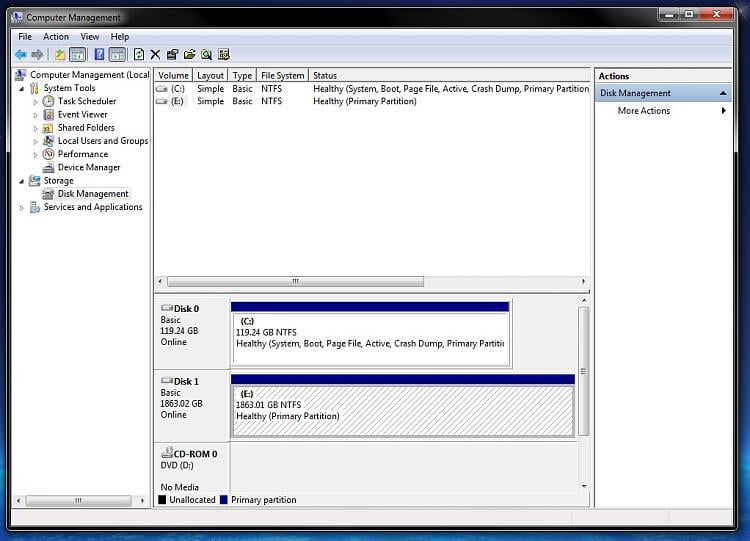
Task: Click More Actions in the Actions pane
Action: (644, 110)
